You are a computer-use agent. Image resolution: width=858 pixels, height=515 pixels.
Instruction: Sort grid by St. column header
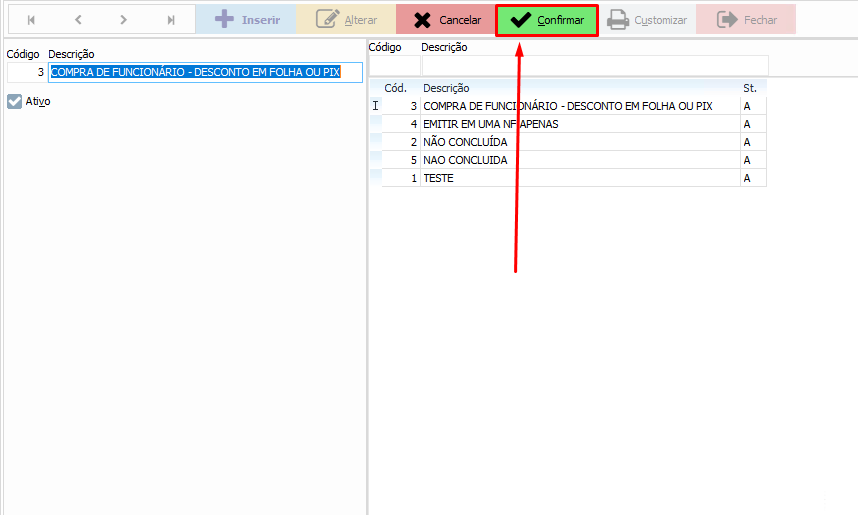click(x=752, y=88)
